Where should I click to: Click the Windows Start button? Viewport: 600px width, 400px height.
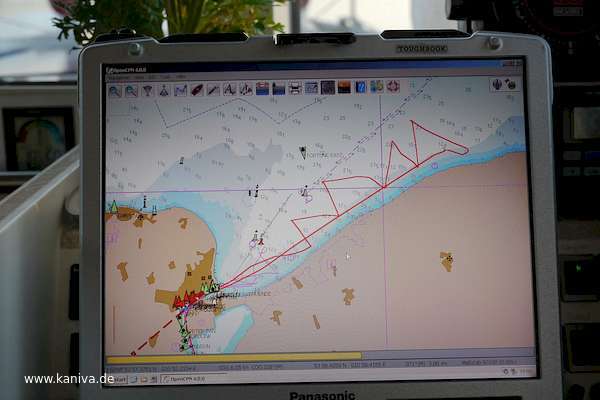118,379
